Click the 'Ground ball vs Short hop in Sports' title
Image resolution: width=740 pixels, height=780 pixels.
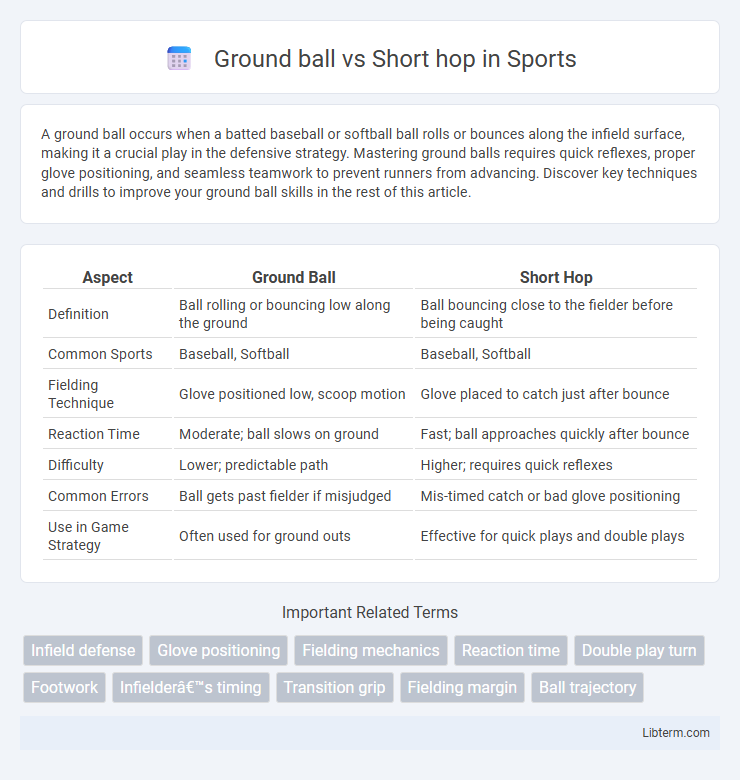click(395, 59)
